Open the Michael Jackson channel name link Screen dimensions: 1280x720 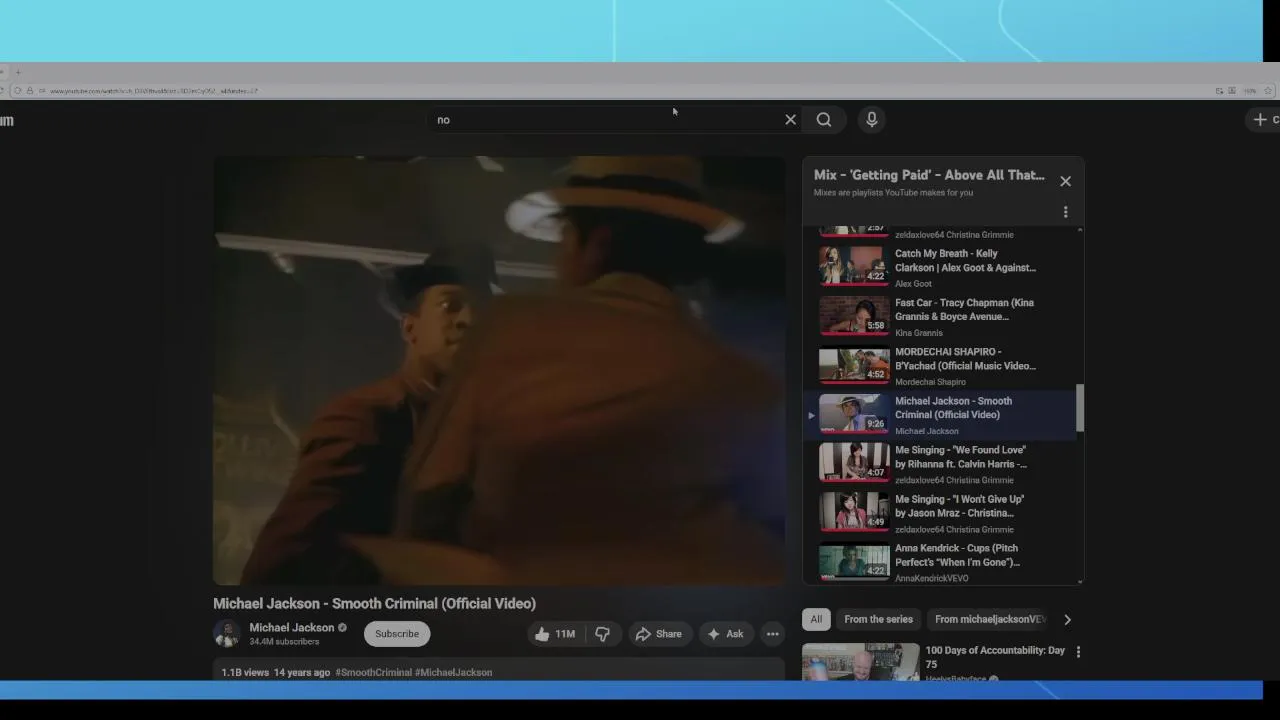click(x=292, y=628)
